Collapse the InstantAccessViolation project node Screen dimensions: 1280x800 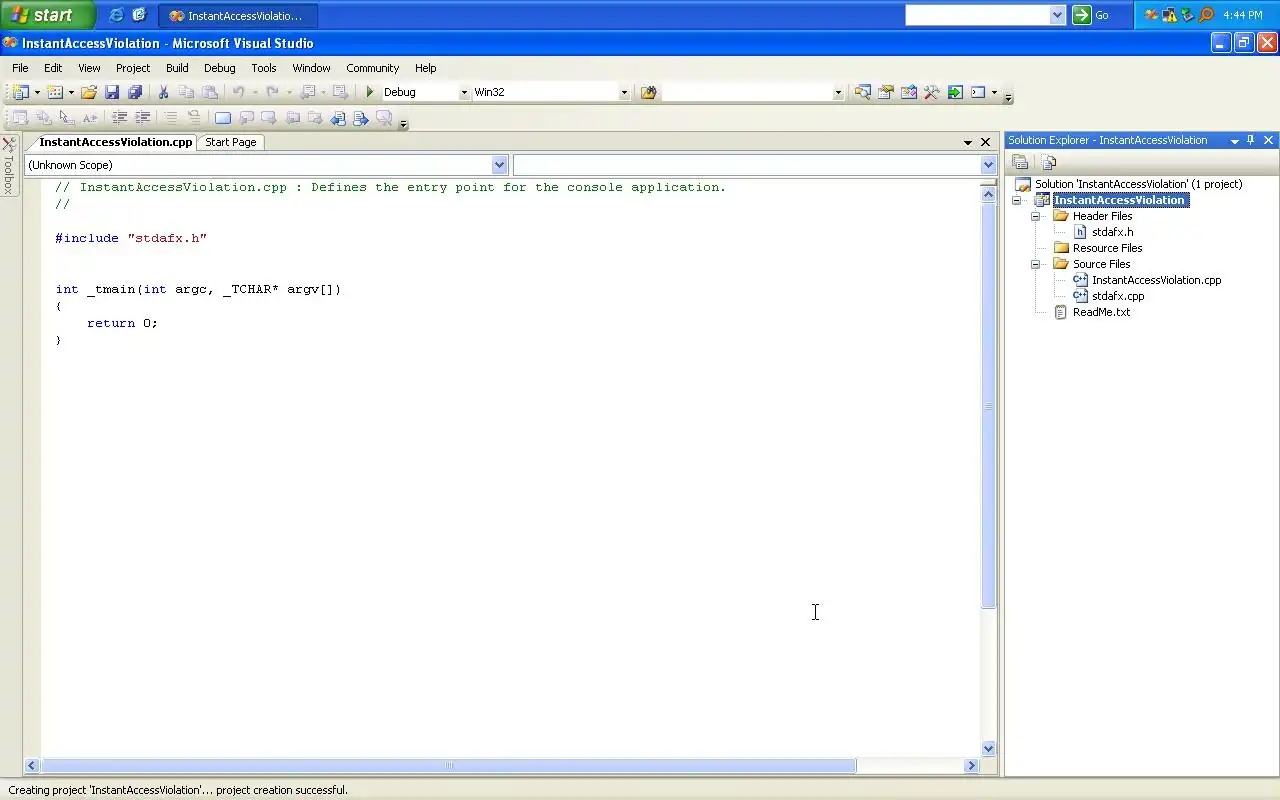(1017, 200)
